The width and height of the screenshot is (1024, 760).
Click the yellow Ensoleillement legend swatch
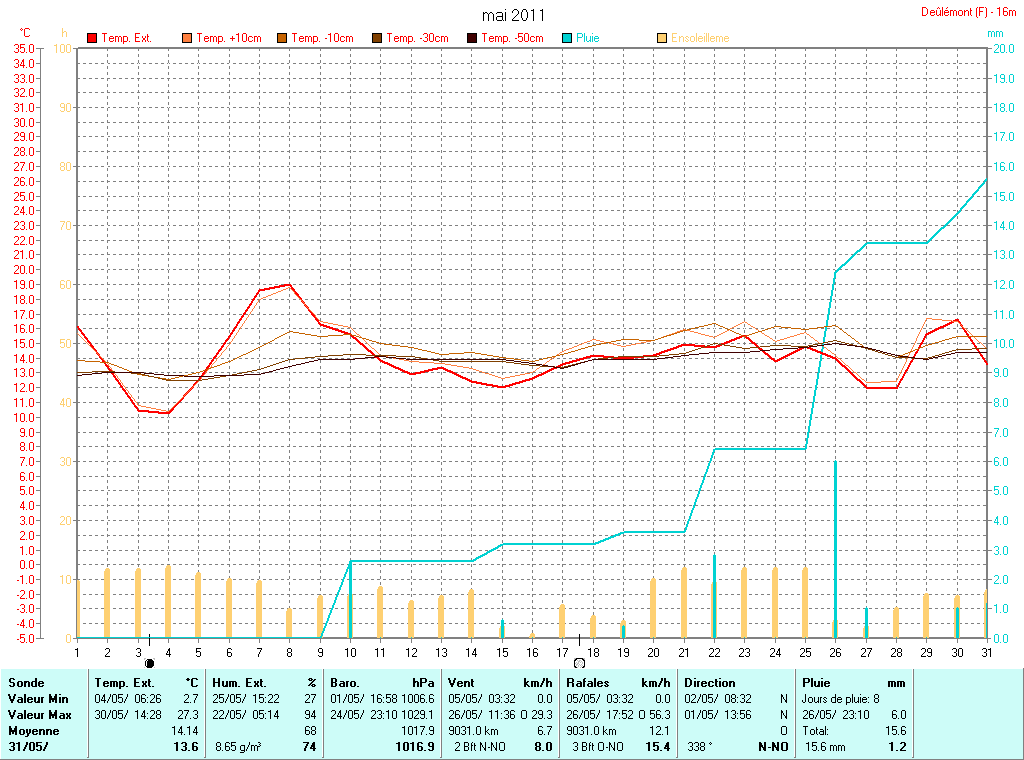(661, 38)
